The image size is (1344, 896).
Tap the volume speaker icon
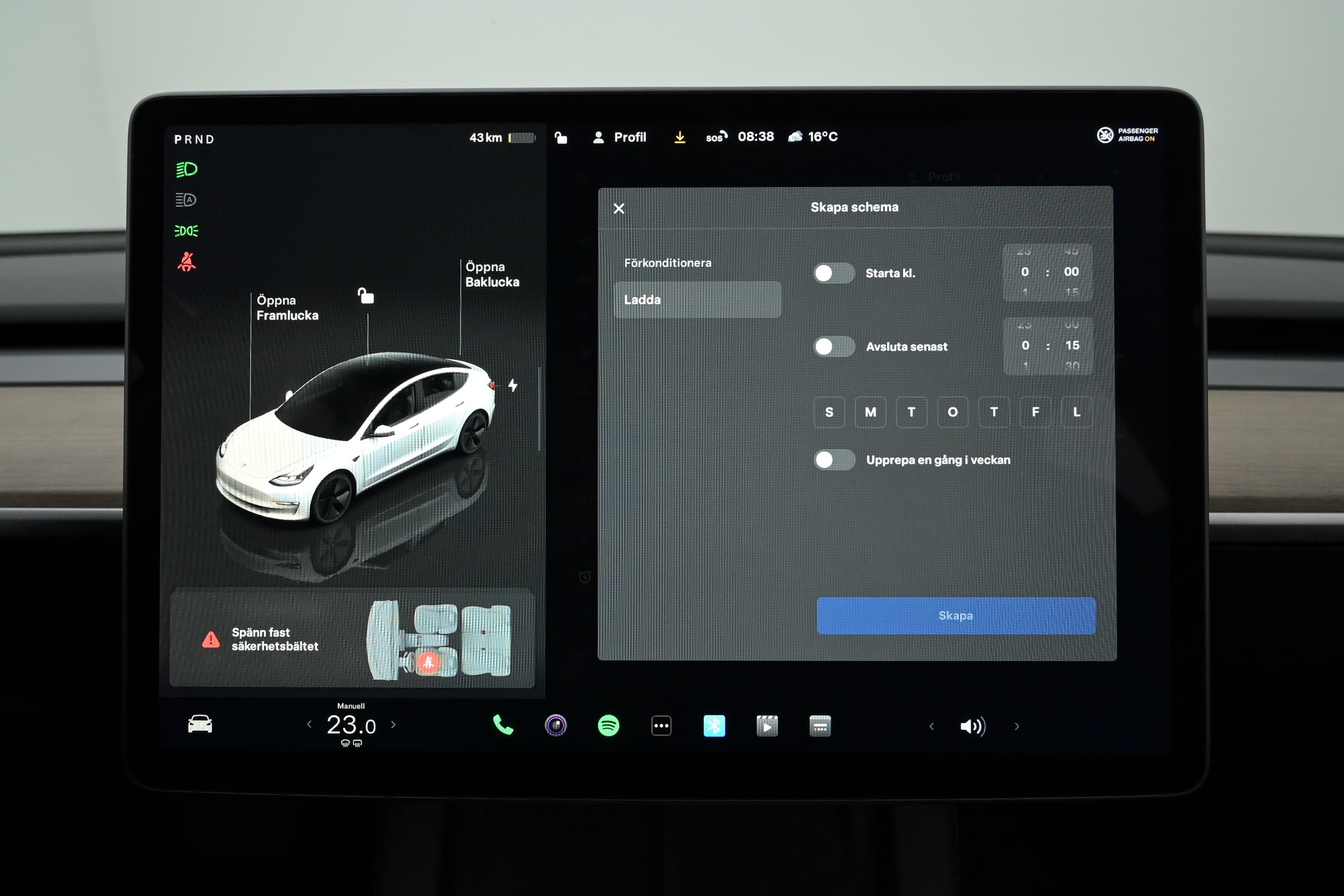(x=972, y=726)
